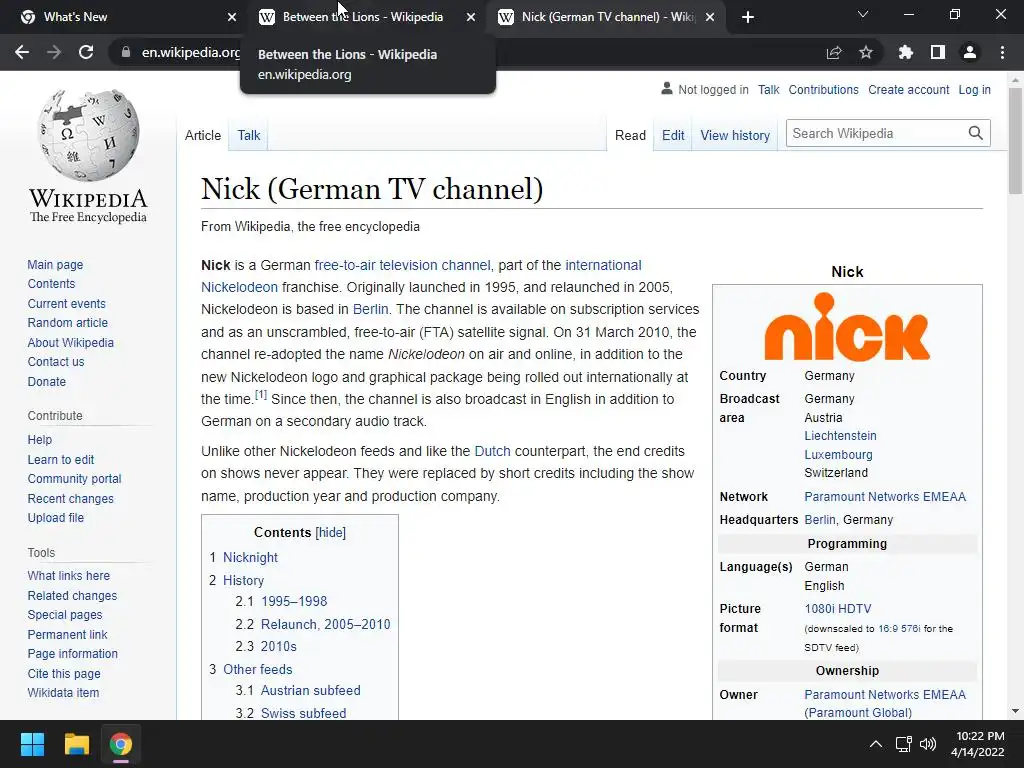
Task: Close the Nick German TV channel tab
Action: 711,17
